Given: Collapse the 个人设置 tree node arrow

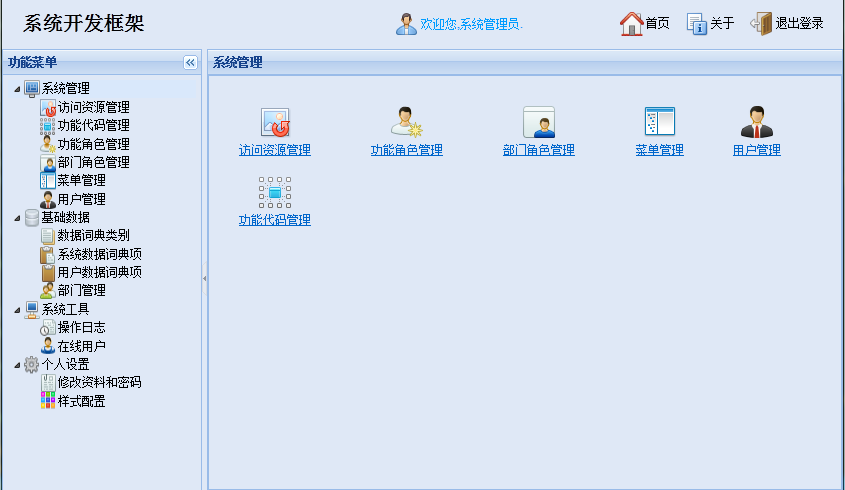Looking at the screenshot, I should coord(17,365).
